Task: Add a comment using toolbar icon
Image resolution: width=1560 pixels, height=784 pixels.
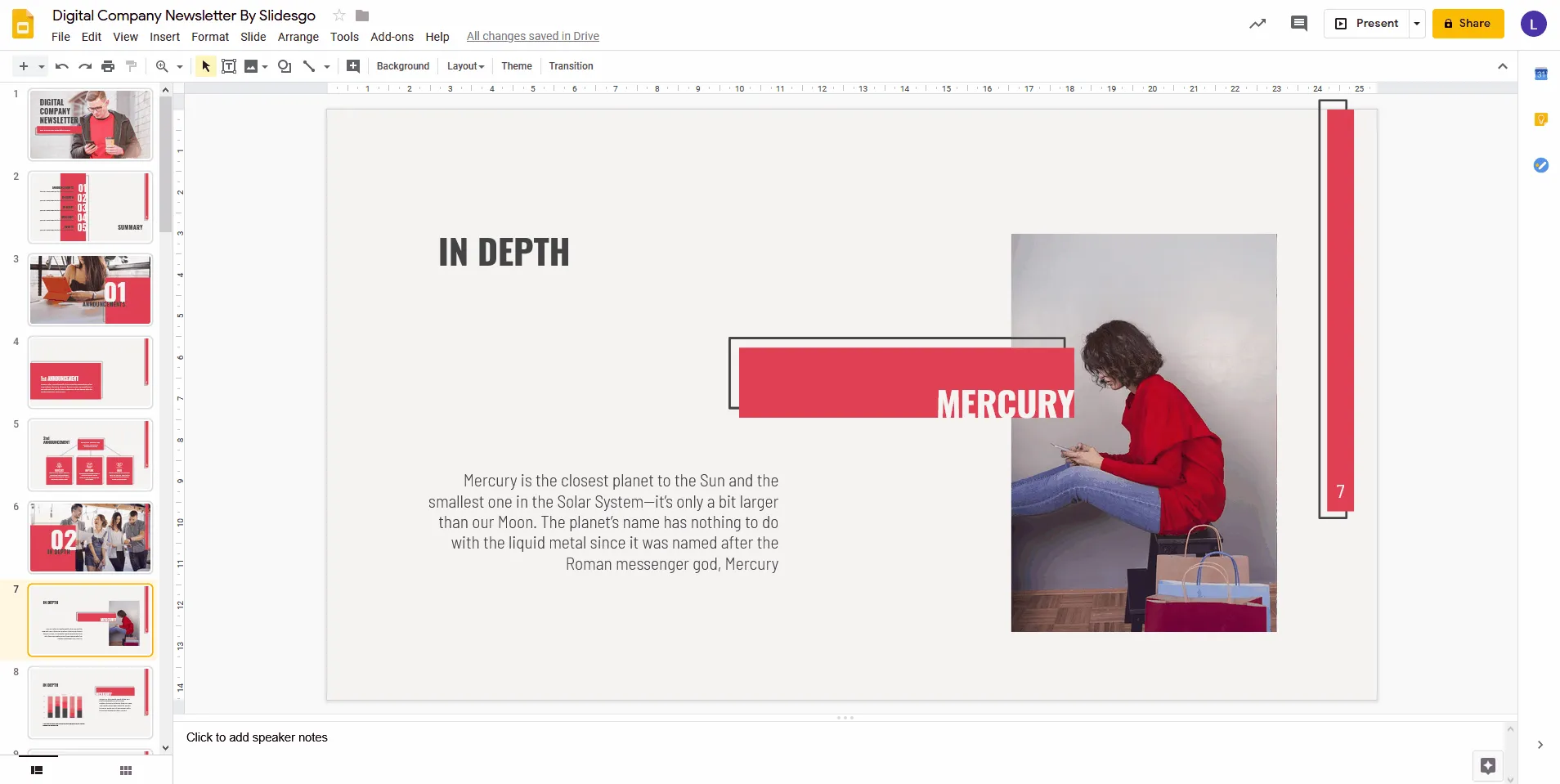Action: click(353, 66)
